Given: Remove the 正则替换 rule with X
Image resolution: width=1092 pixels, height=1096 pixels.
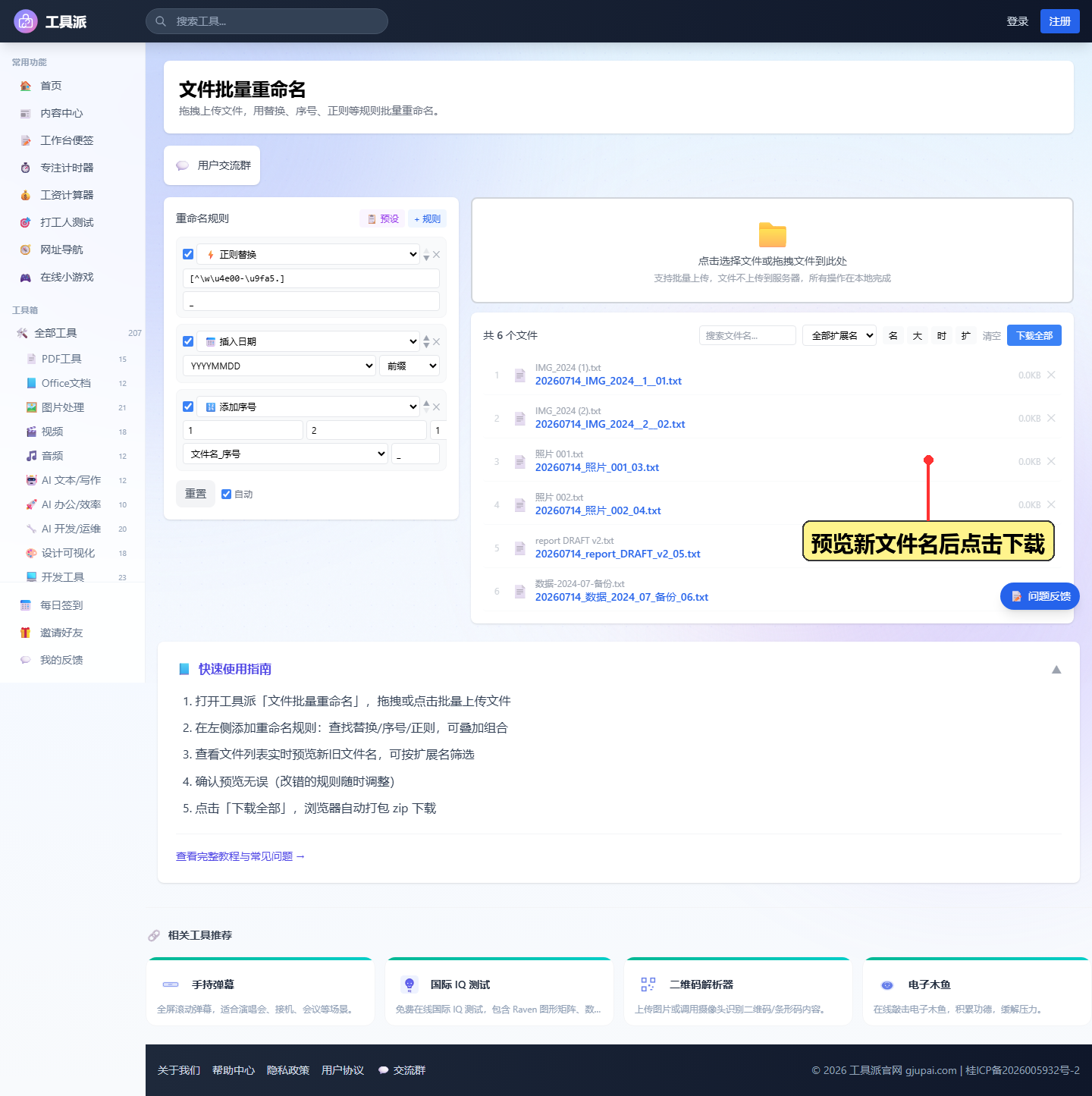Looking at the screenshot, I should coord(437,255).
